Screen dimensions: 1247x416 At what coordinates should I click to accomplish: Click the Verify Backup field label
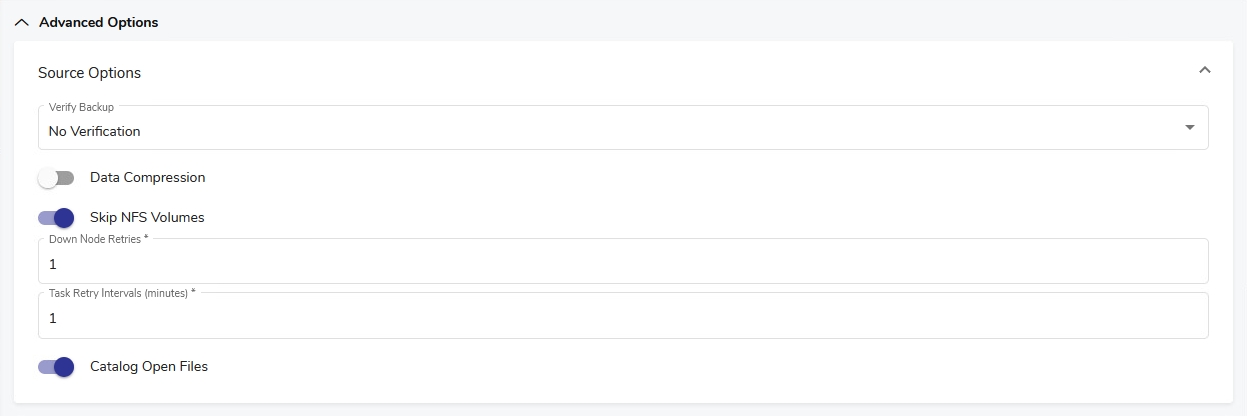(x=81, y=107)
